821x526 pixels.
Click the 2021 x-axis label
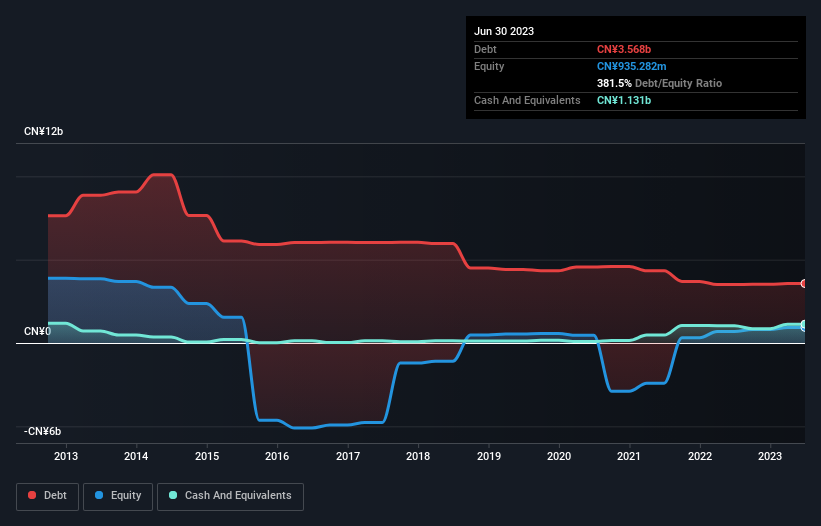click(x=629, y=456)
